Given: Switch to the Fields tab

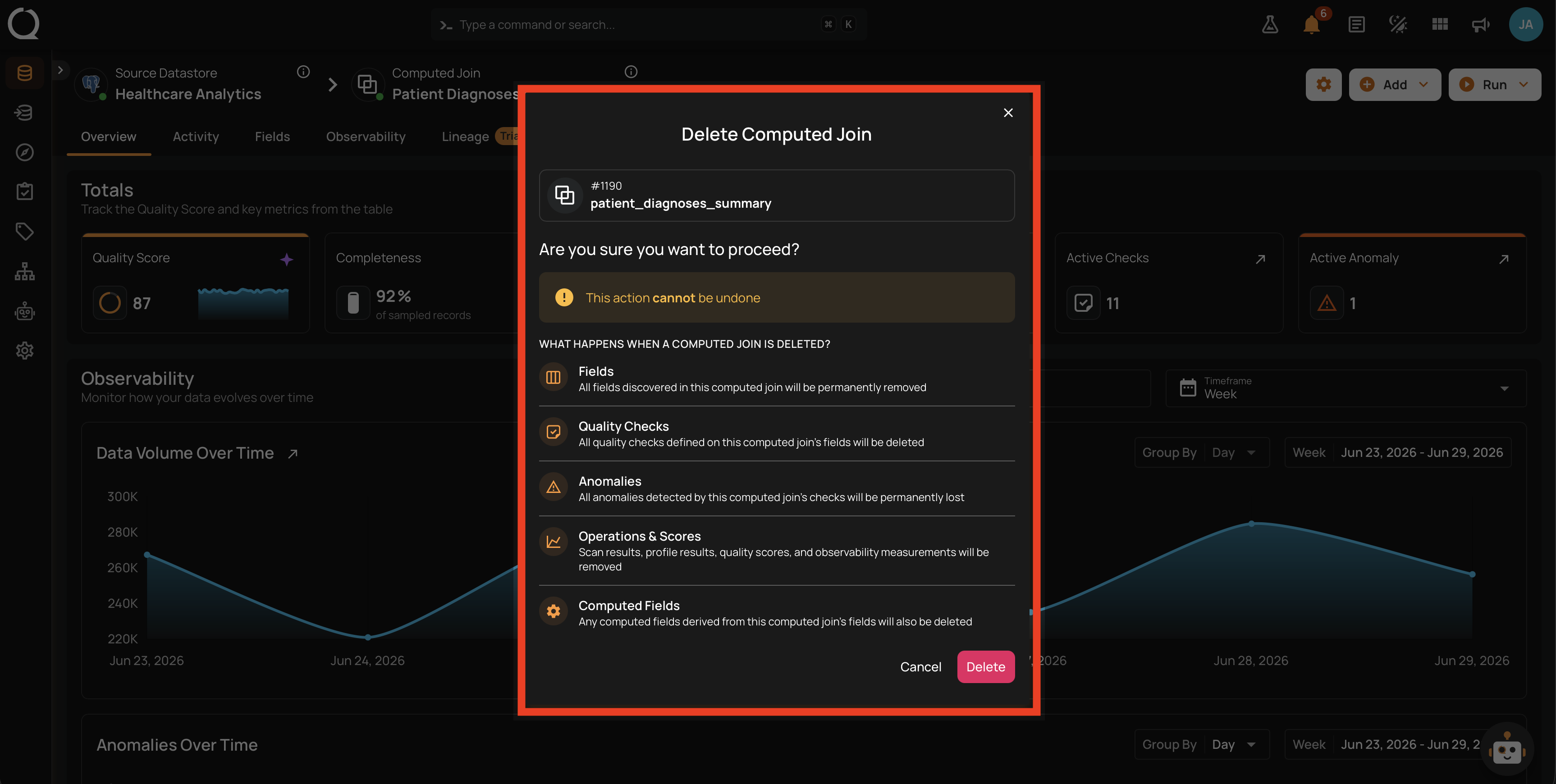Looking at the screenshot, I should pyautogui.click(x=272, y=137).
